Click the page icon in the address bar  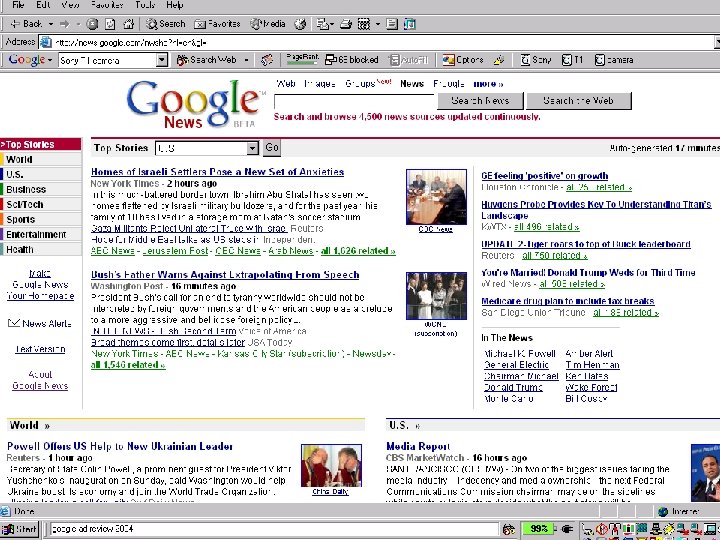[x=45, y=42]
